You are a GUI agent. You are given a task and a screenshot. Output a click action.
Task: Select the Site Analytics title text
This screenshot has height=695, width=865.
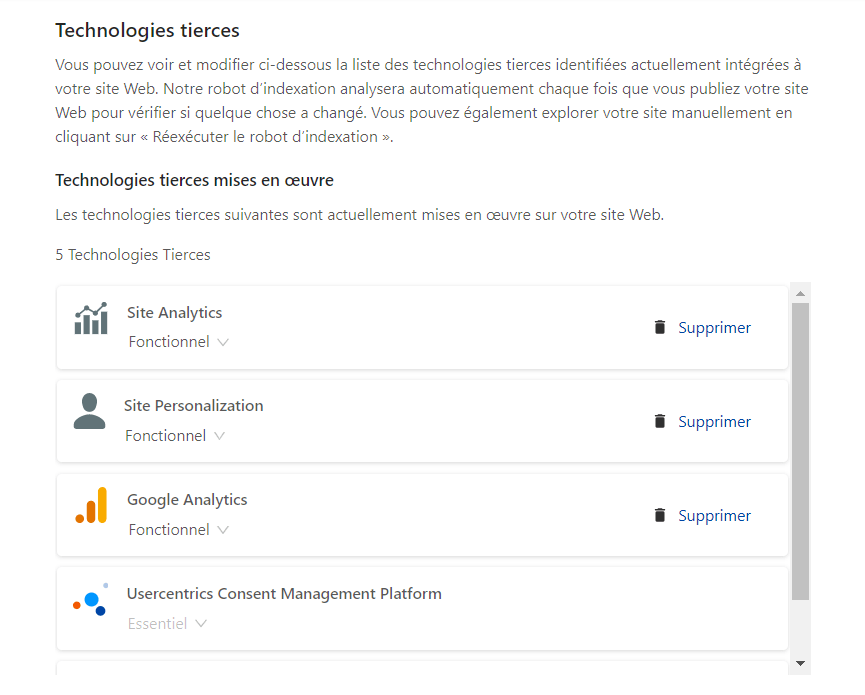click(x=174, y=313)
